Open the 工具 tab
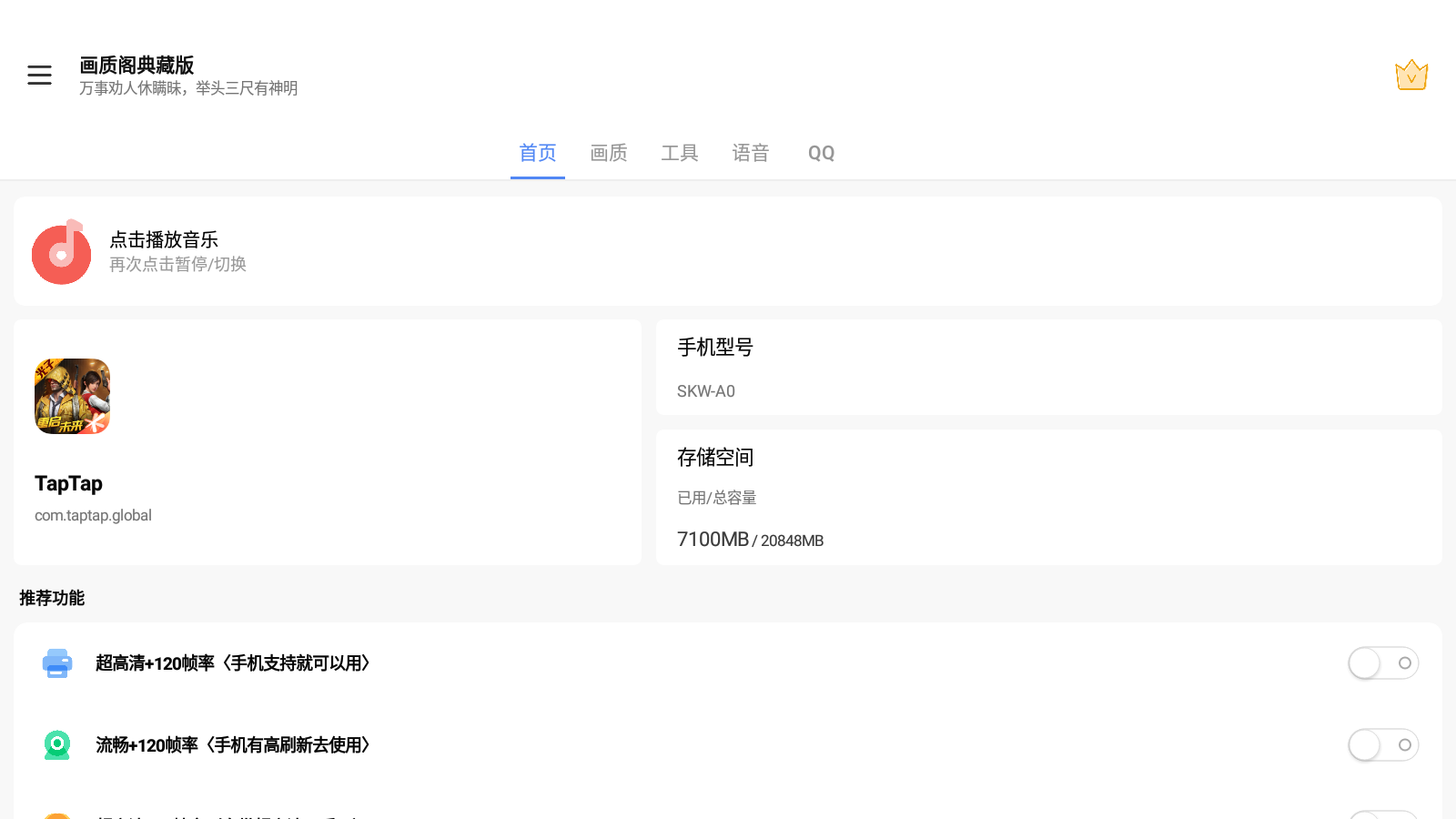The width and height of the screenshot is (1456, 819). [680, 153]
